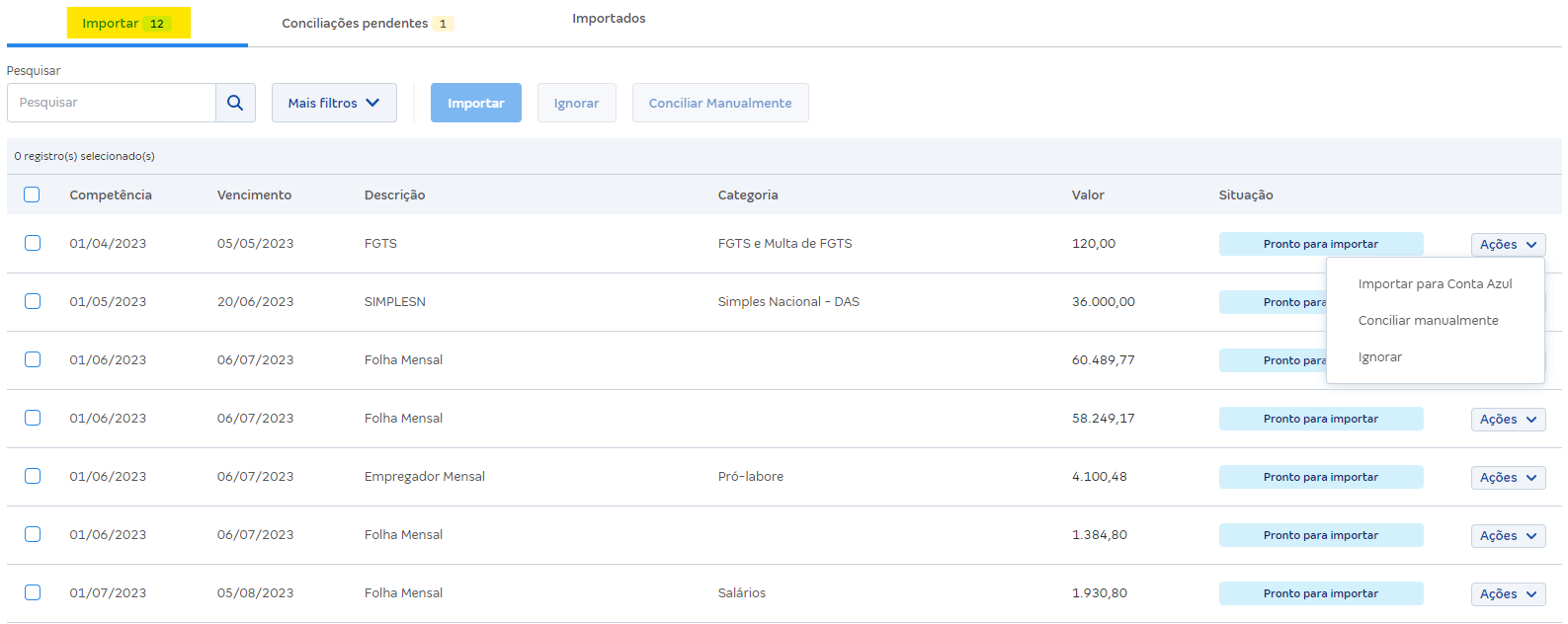
Task: Expand Ações dropdown for Empregador Mensal row
Action: click(1508, 477)
